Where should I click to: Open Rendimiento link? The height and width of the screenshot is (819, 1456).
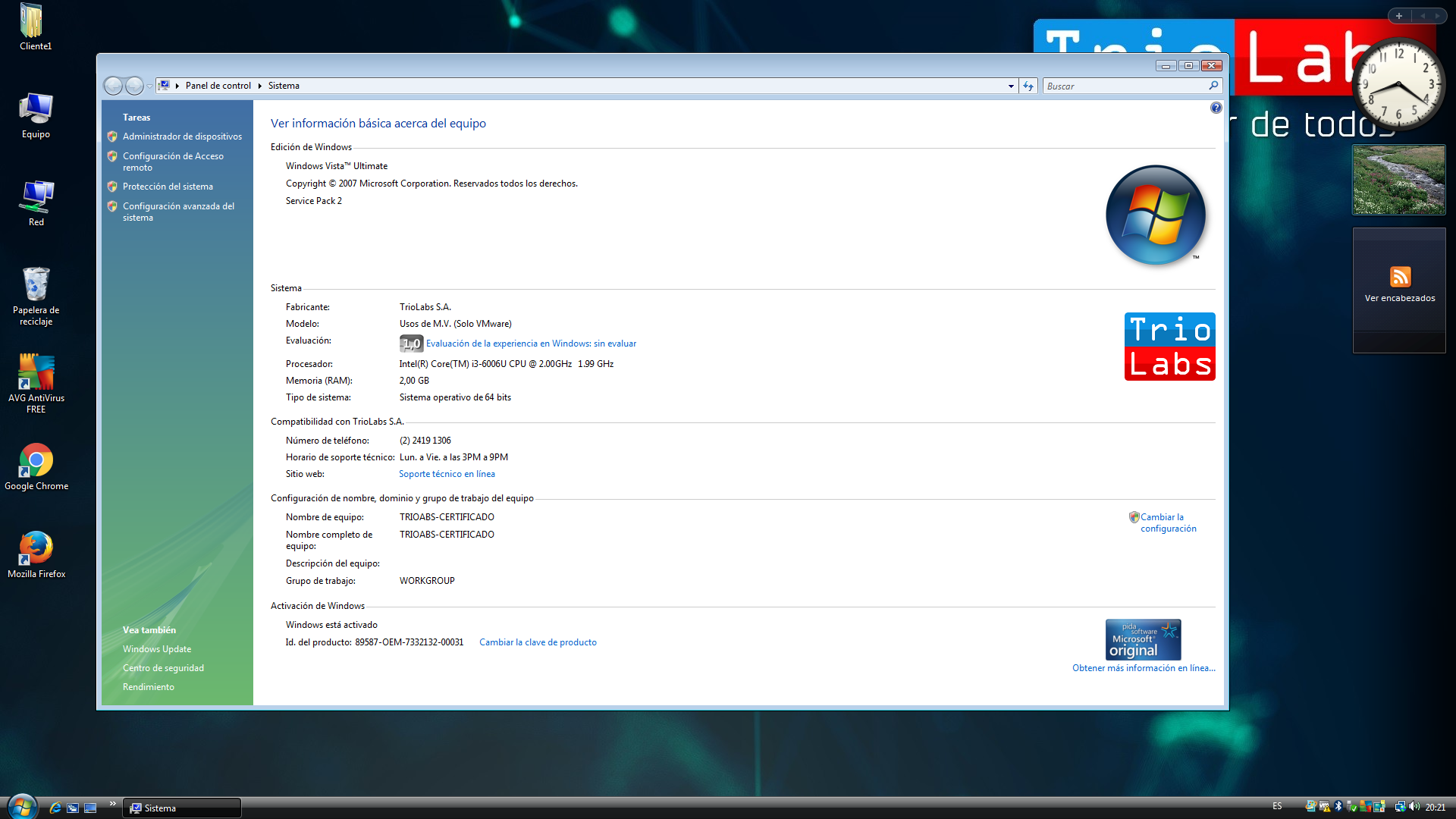coord(149,687)
